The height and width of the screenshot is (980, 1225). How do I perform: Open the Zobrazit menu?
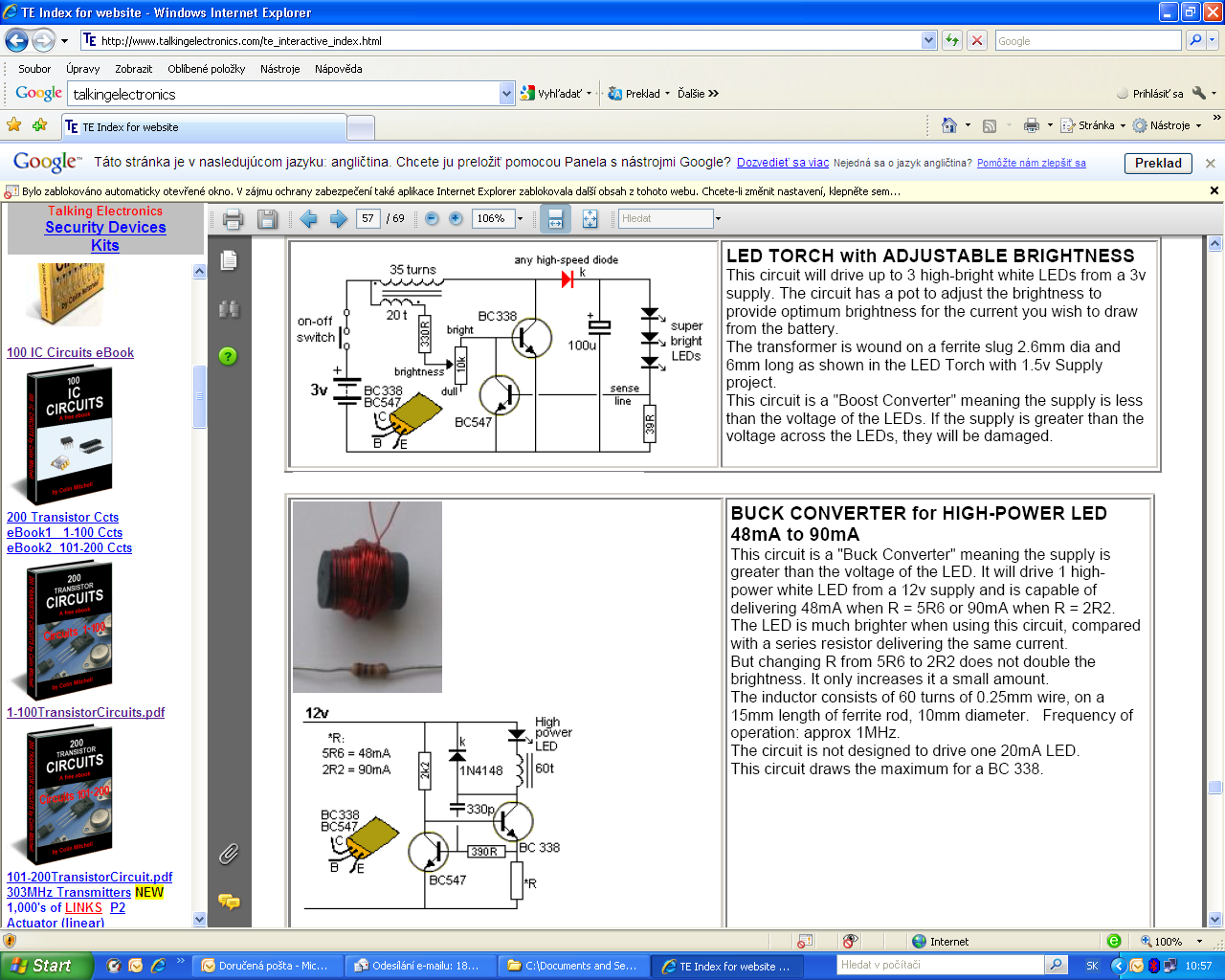point(134,69)
